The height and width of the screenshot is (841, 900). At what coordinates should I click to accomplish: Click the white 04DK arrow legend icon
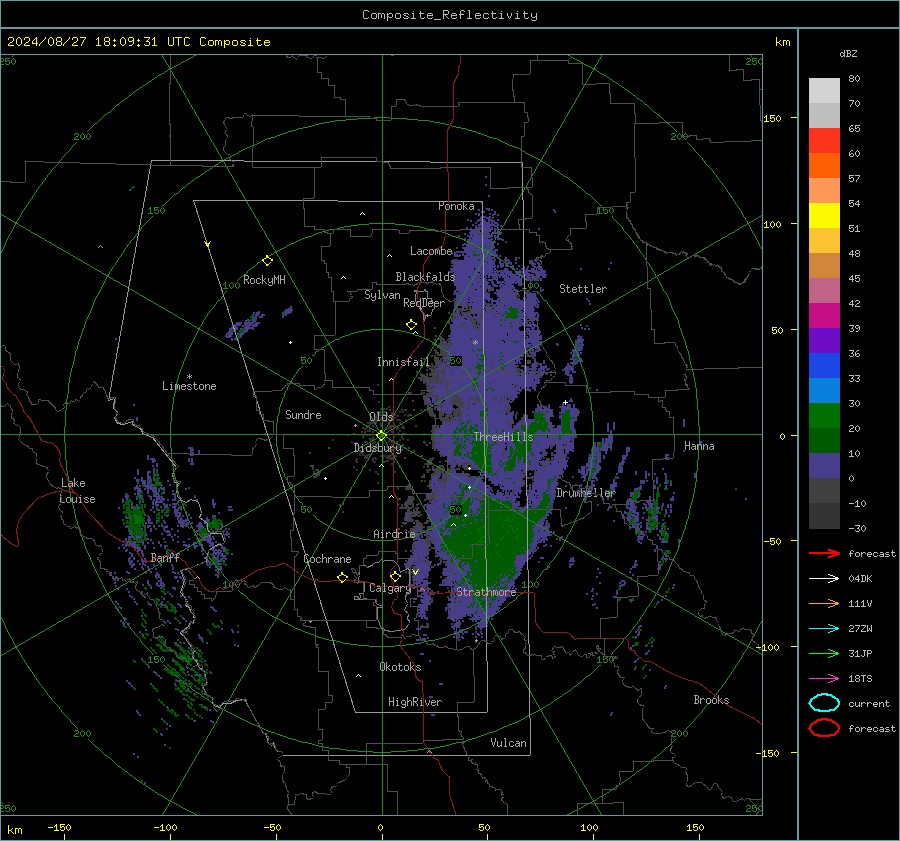[824, 579]
